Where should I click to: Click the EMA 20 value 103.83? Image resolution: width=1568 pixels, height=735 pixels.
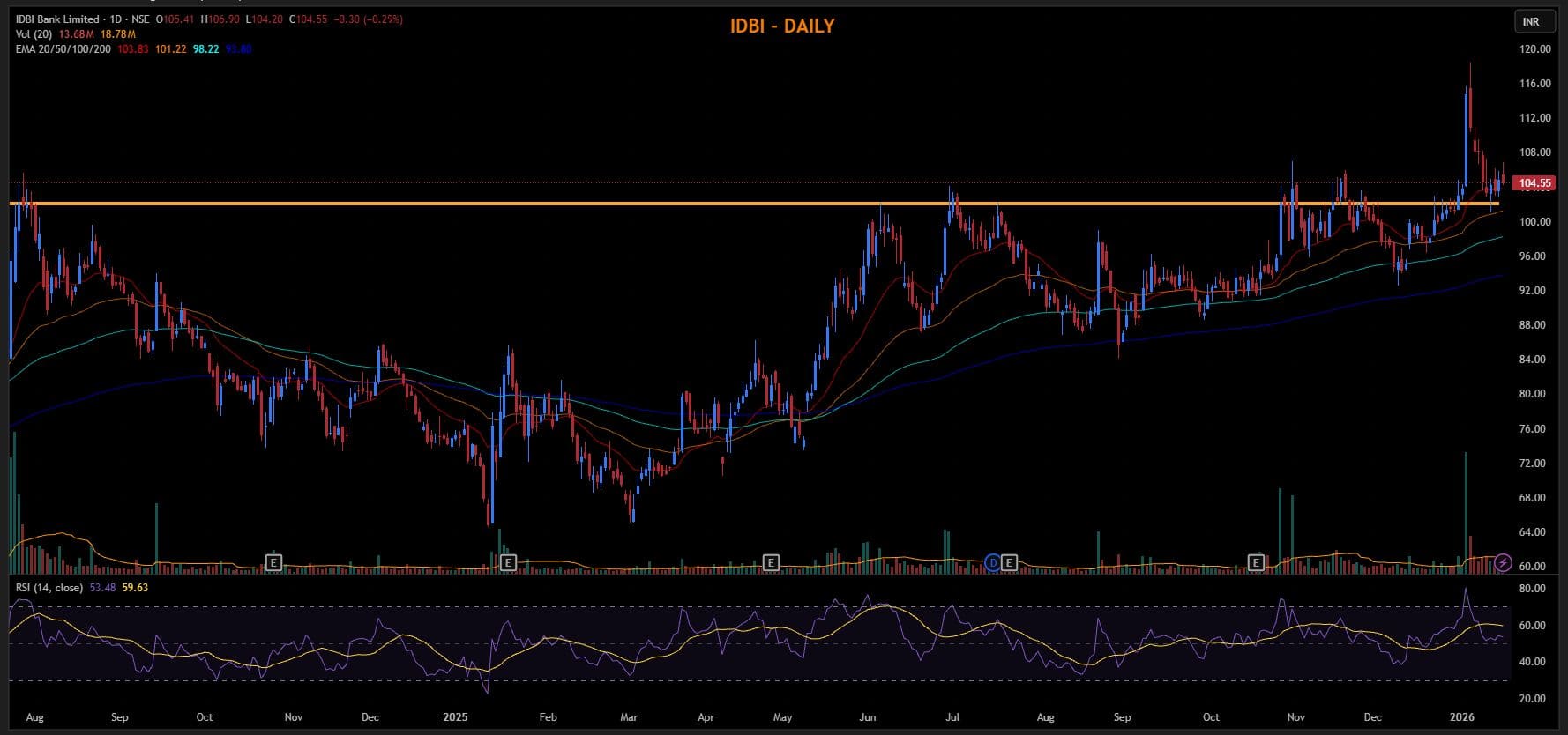point(133,49)
